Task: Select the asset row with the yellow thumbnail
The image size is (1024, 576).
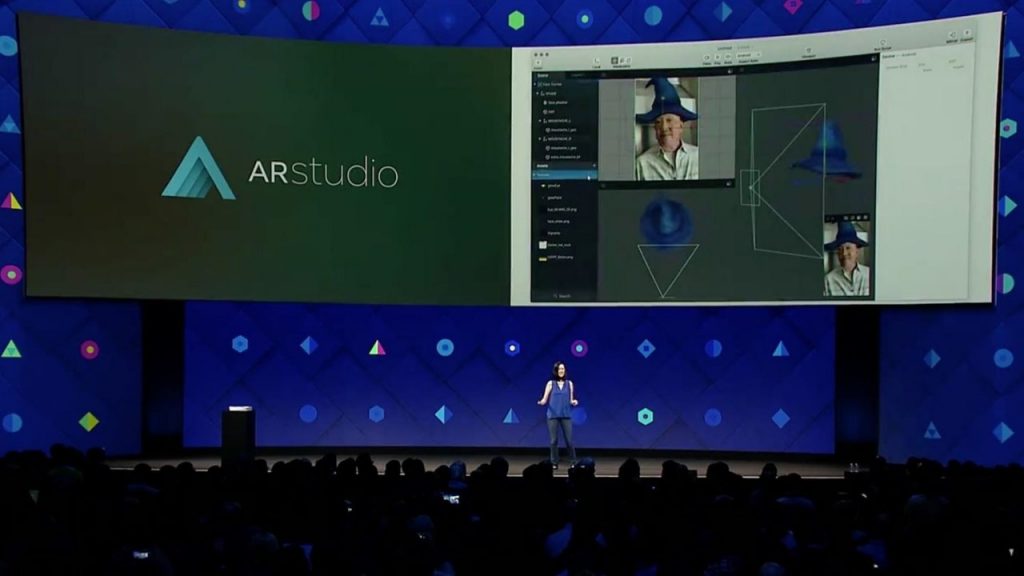Action: pyautogui.click(x=564, y=257)
